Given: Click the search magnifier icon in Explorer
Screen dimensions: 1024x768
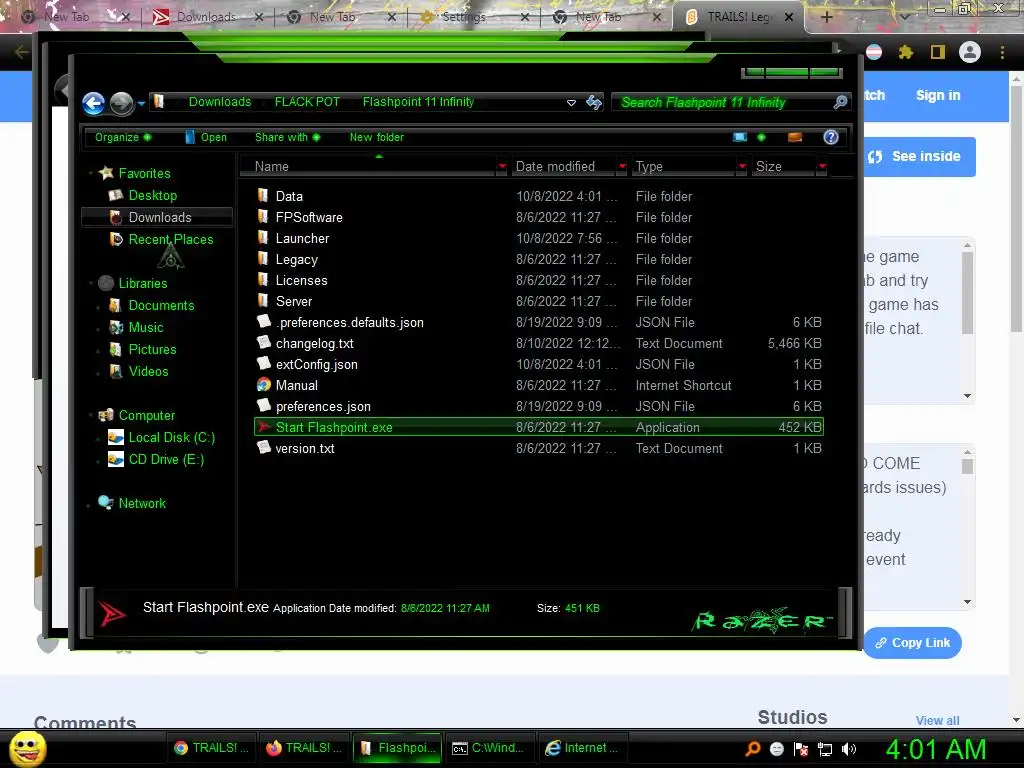Looking at the screenshot, I should (x=840, y=102).
